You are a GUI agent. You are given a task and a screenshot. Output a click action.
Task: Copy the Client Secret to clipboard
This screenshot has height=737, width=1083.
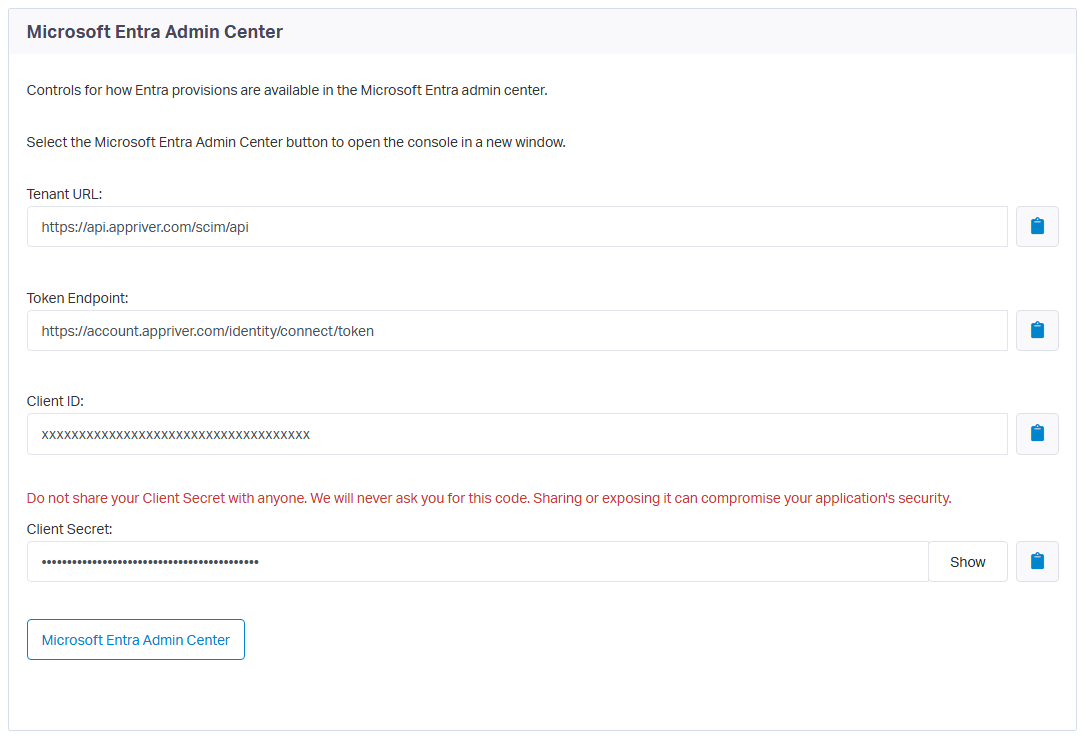(x=1037, y=562)
